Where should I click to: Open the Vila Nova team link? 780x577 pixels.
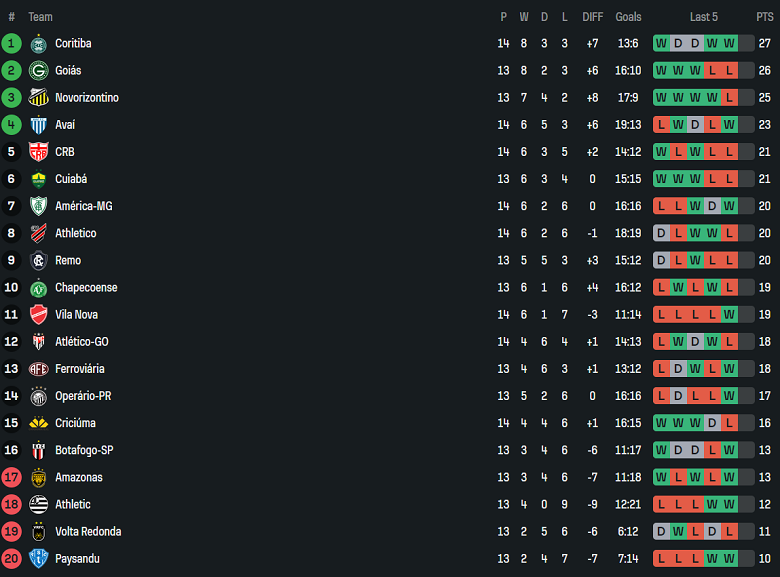pos(76,314)
